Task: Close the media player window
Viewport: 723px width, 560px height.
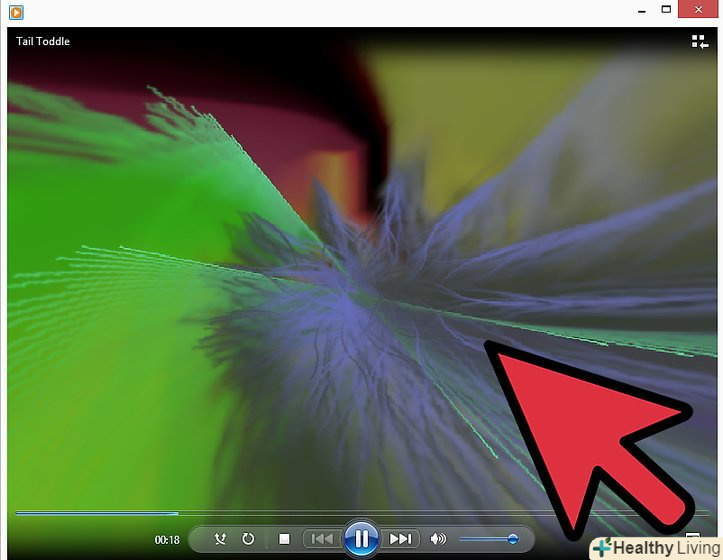Action: pos(700,10)
